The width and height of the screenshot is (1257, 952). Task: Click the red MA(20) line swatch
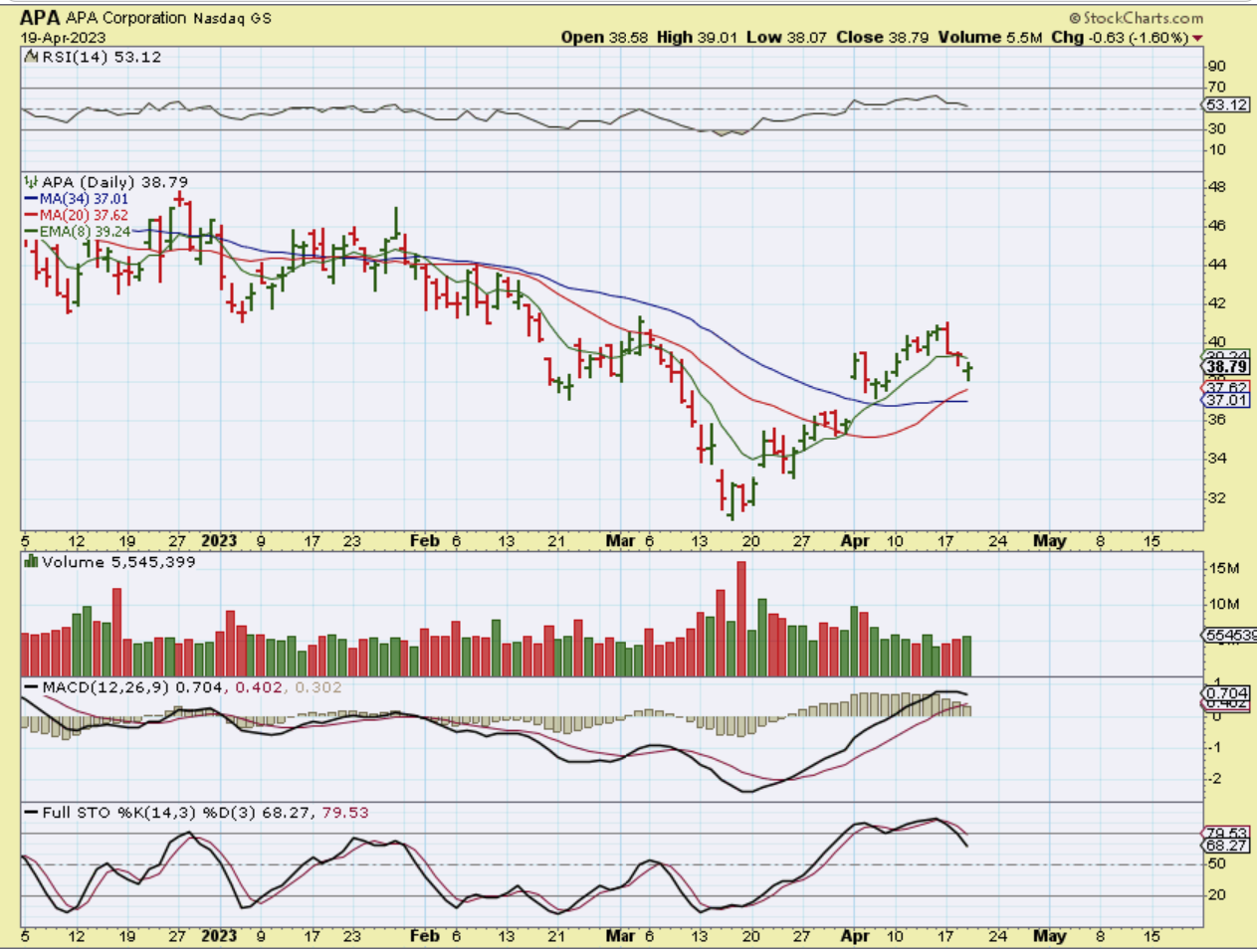31,215
